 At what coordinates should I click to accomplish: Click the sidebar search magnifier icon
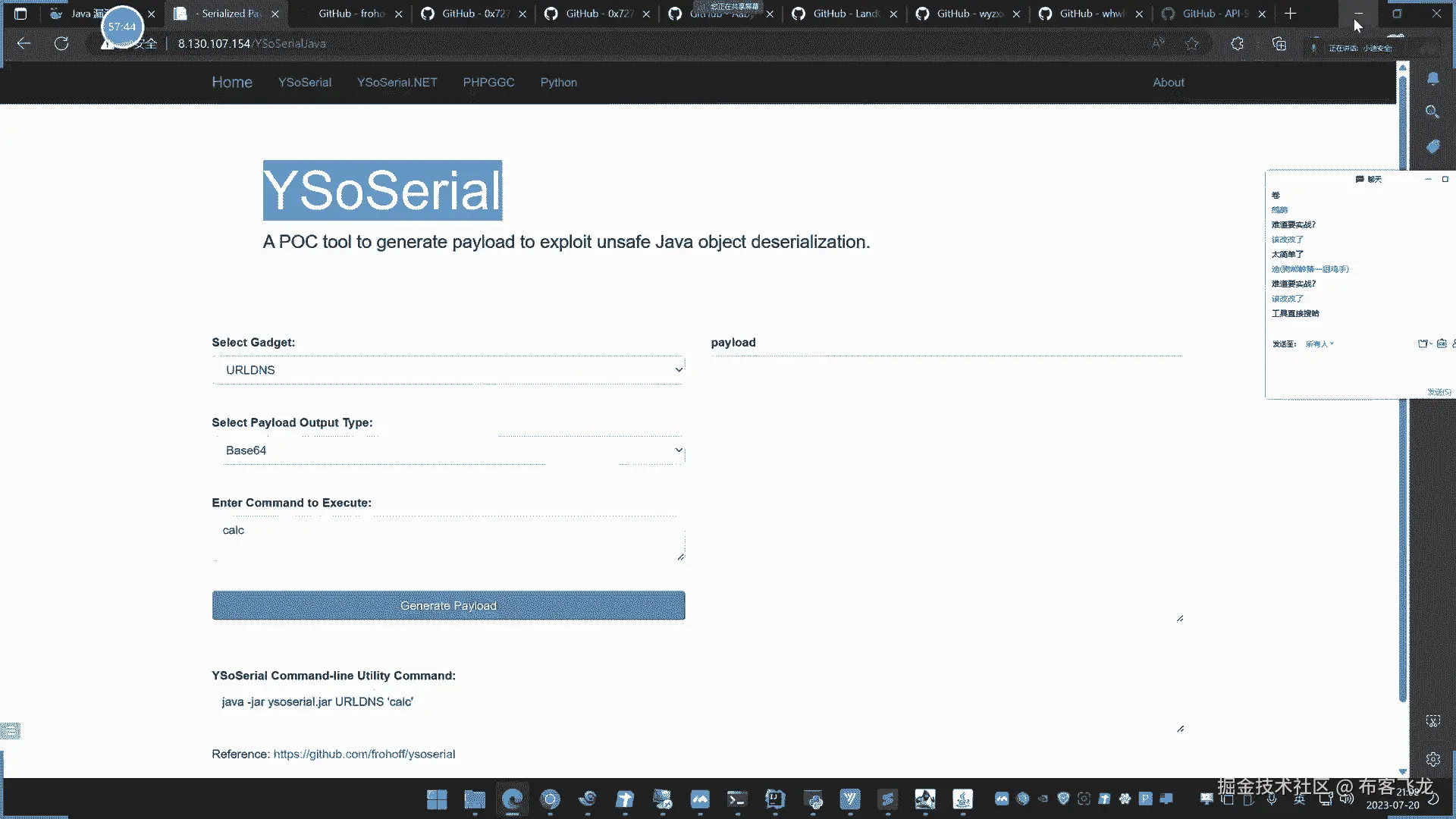click(x=1432, y=112)
